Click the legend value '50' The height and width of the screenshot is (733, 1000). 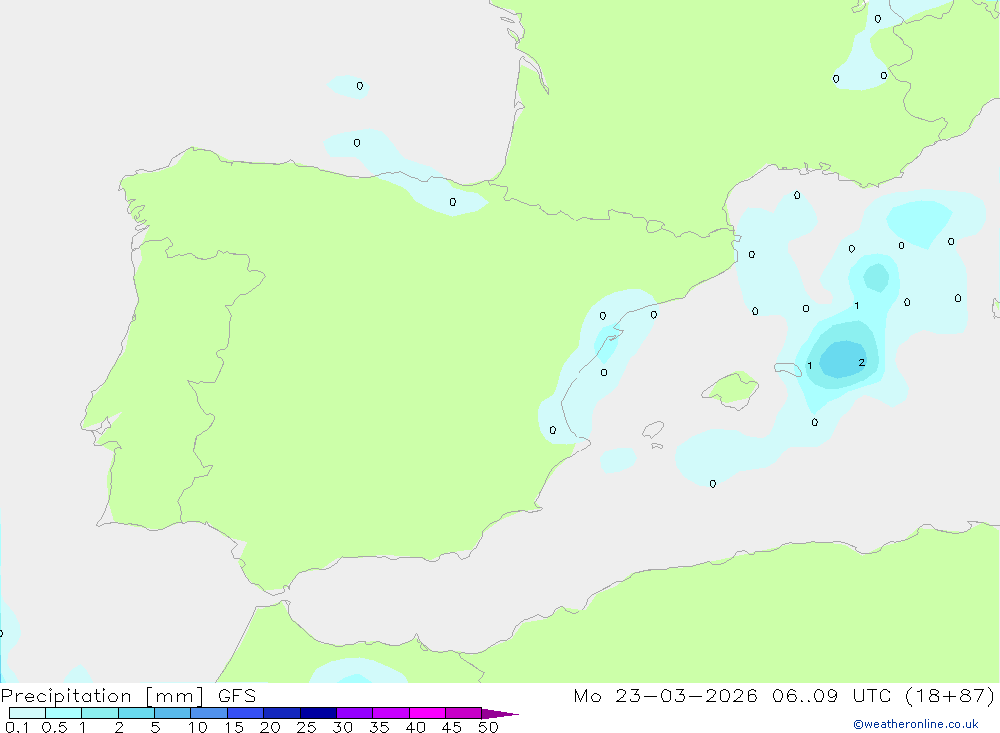(488, 727)
